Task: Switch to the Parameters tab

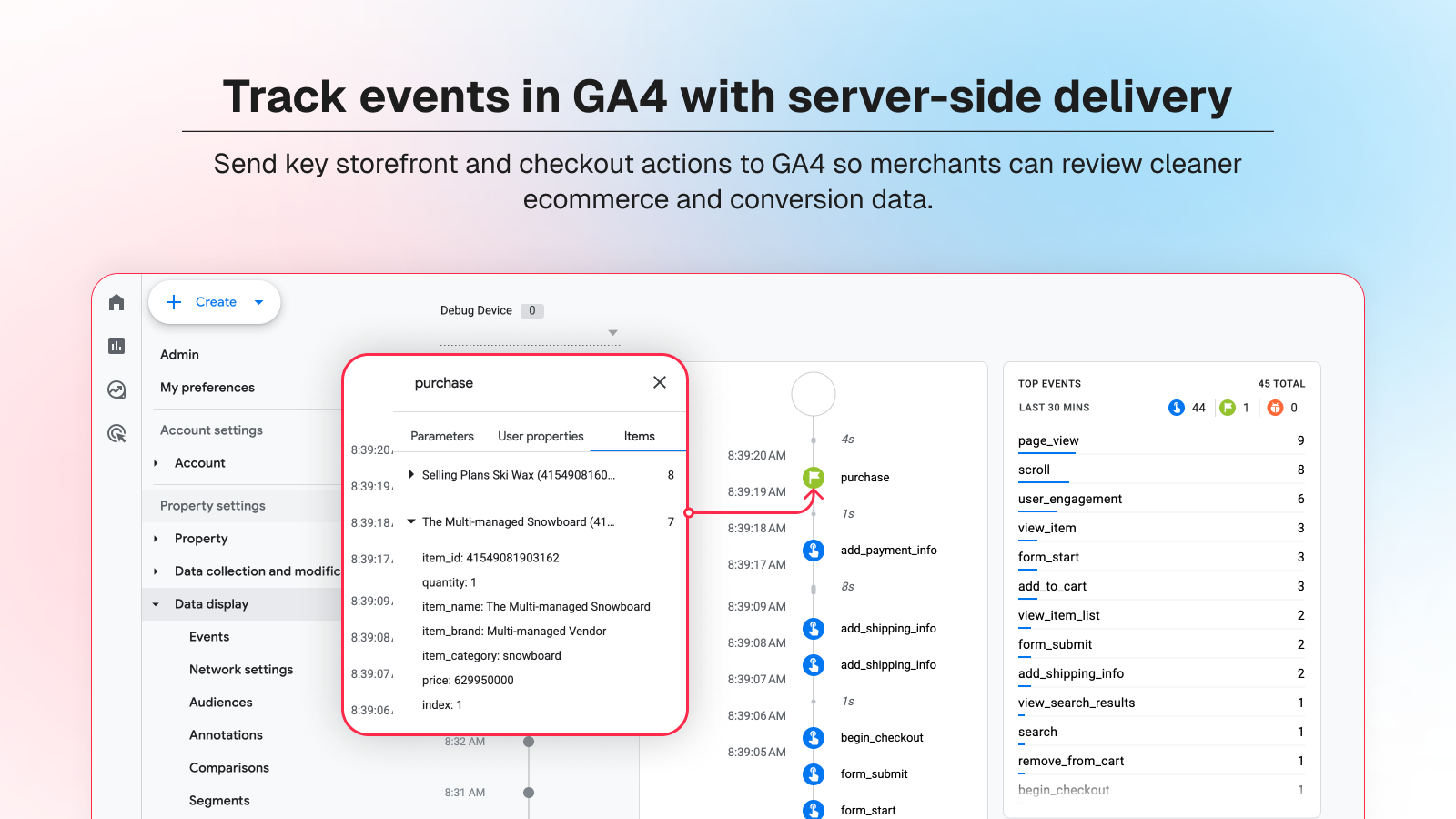Action: pos(442,436)
